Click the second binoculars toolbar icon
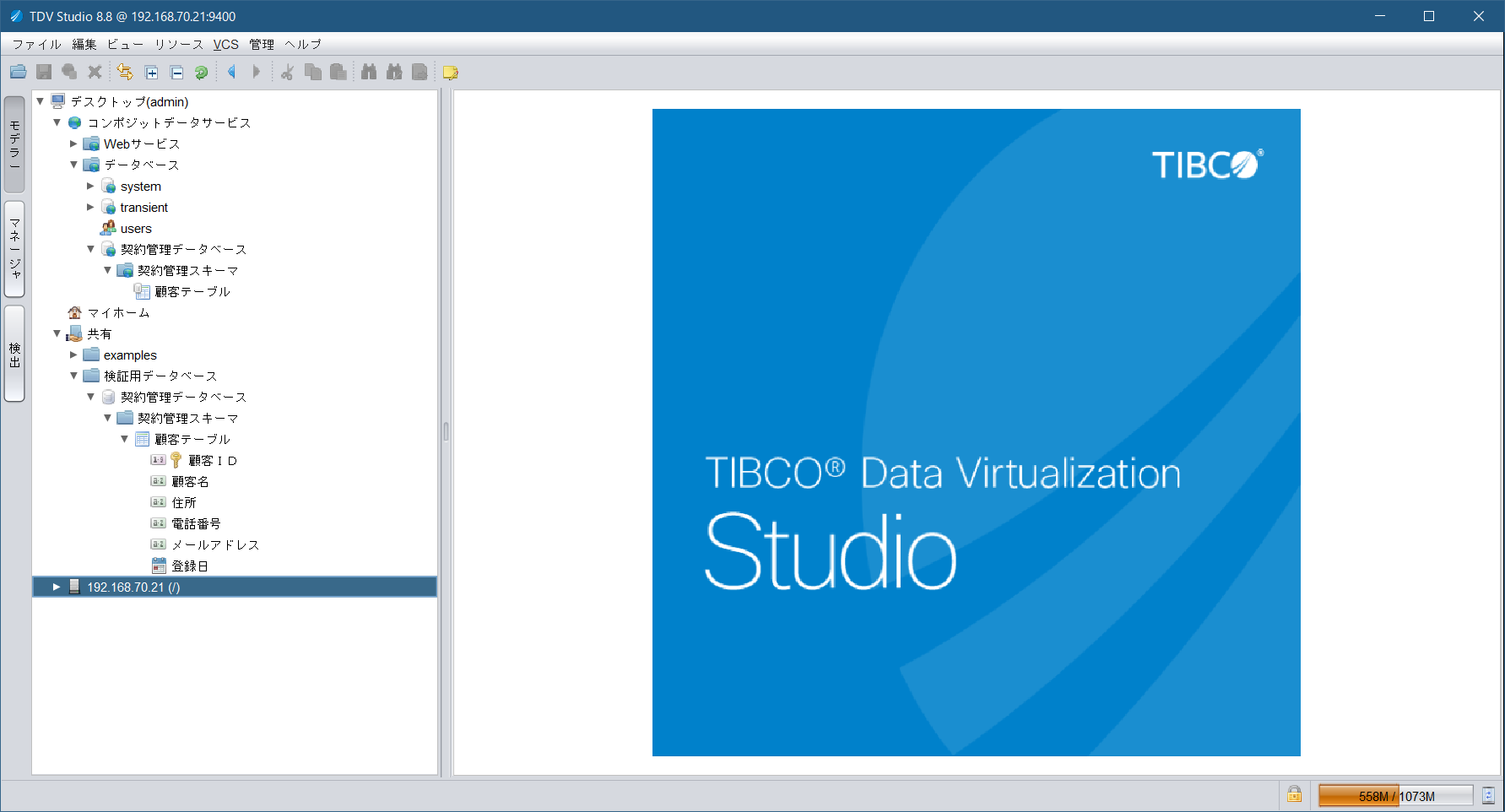Viewport: 1505px width, 812px height. click(394, 73)
